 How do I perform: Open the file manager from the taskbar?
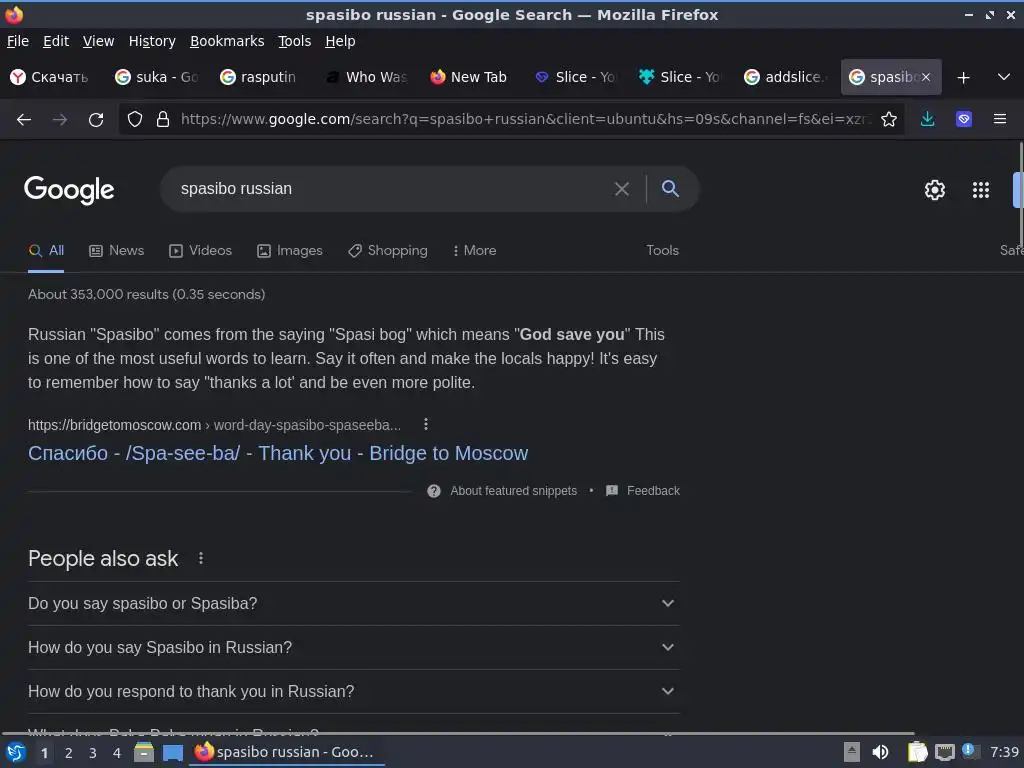tap(144, 752)
